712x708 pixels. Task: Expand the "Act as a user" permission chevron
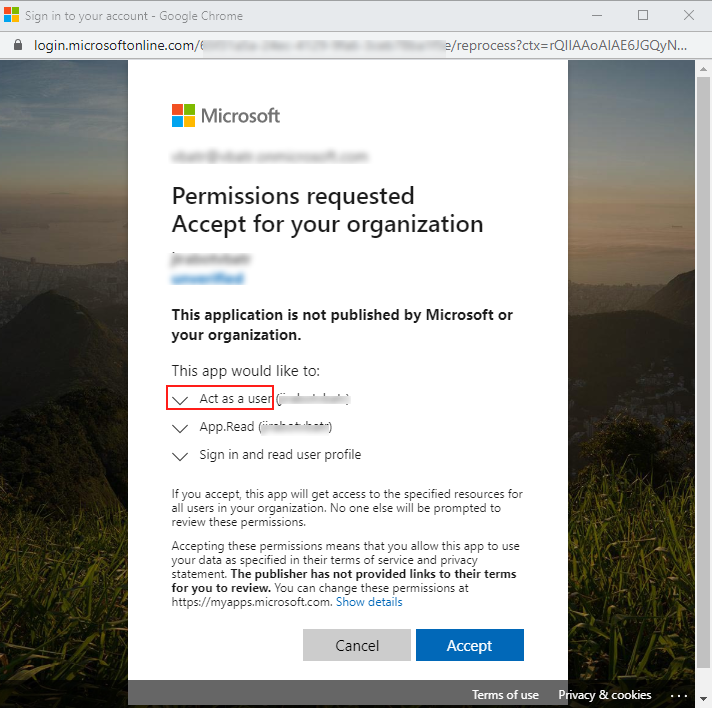tap(180, 400)
